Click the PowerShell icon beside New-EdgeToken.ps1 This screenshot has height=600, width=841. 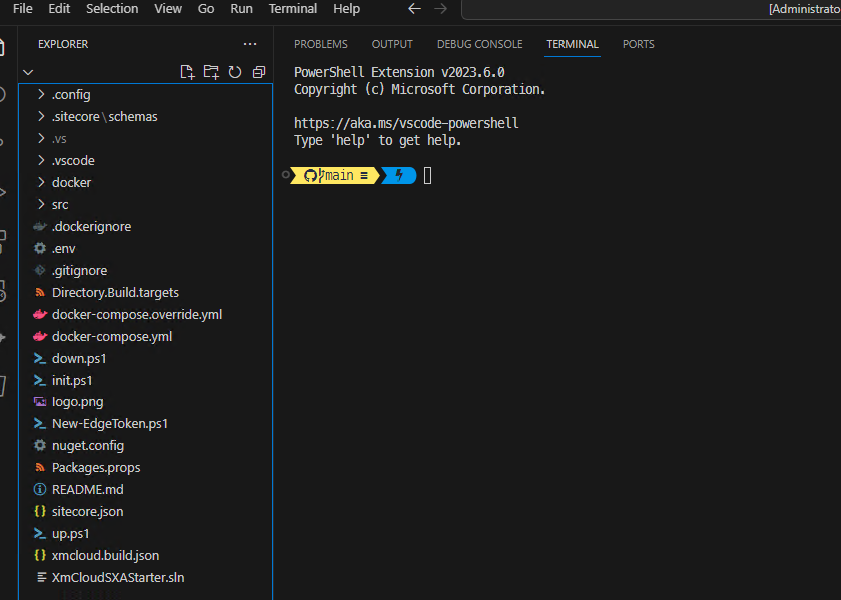click(40, 424)
